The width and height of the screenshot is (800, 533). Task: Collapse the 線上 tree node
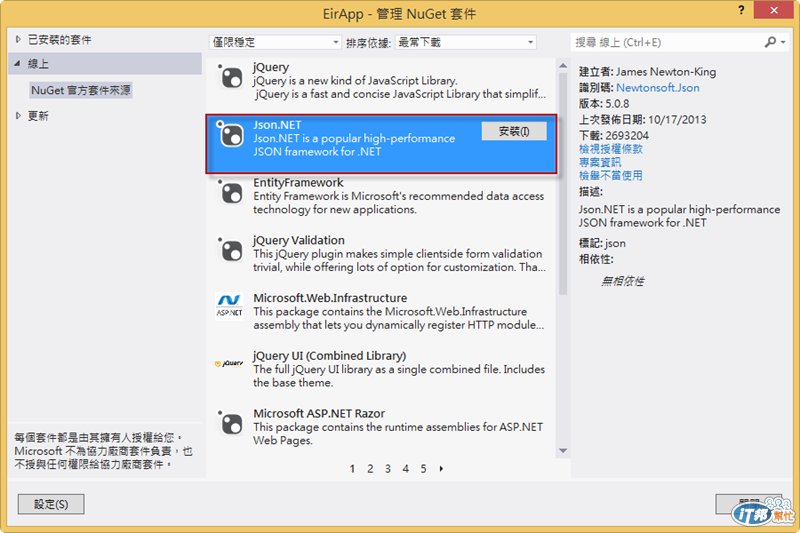coord(17,64)
